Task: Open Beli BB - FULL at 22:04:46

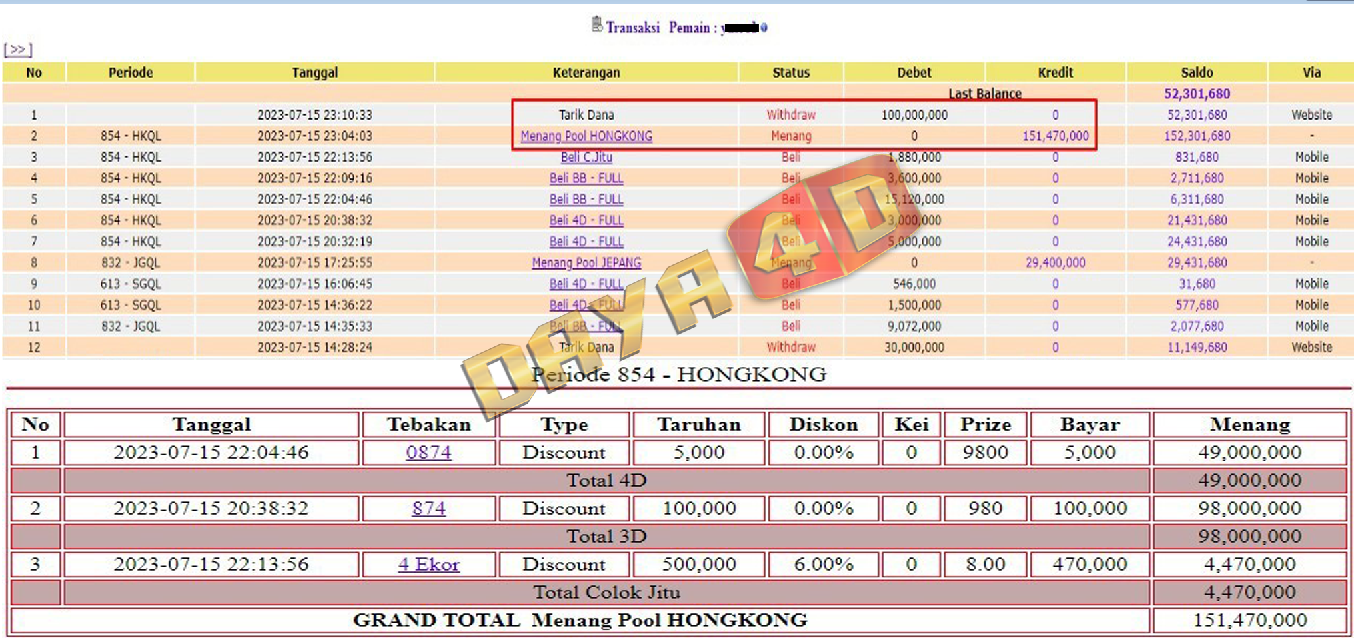Action: [x=586, y=199]
